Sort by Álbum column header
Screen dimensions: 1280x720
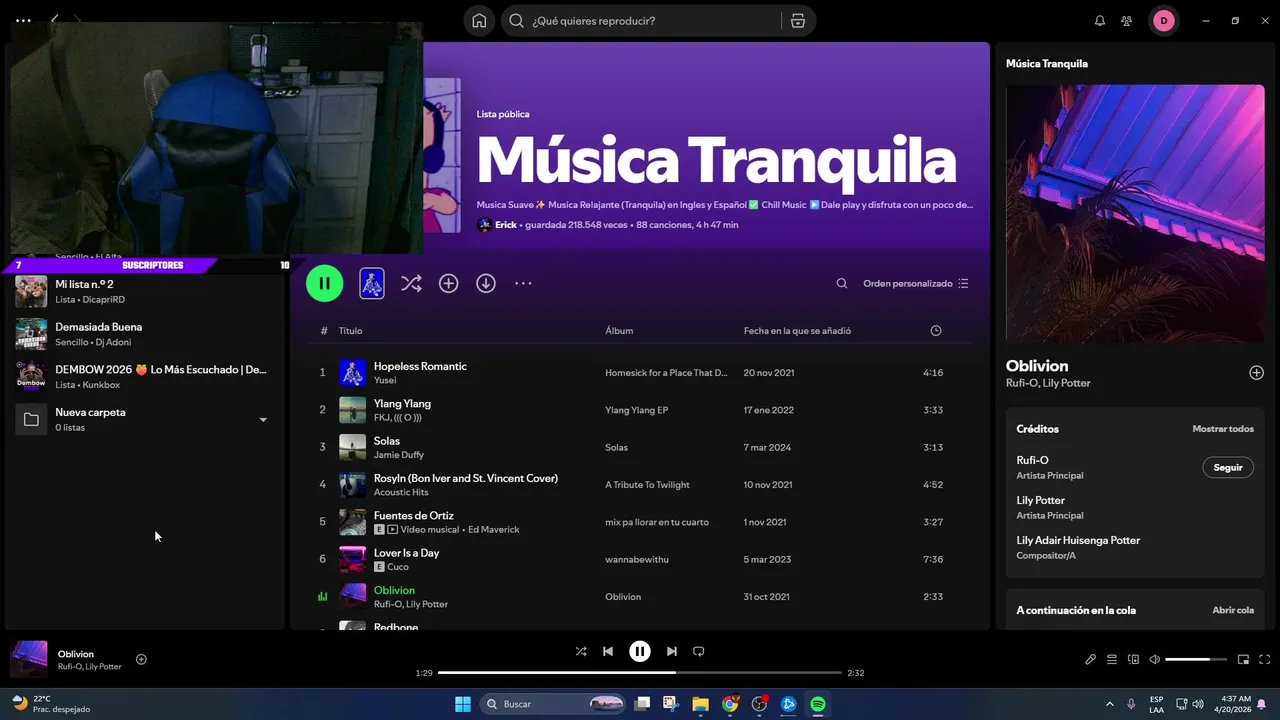point(619,331)
